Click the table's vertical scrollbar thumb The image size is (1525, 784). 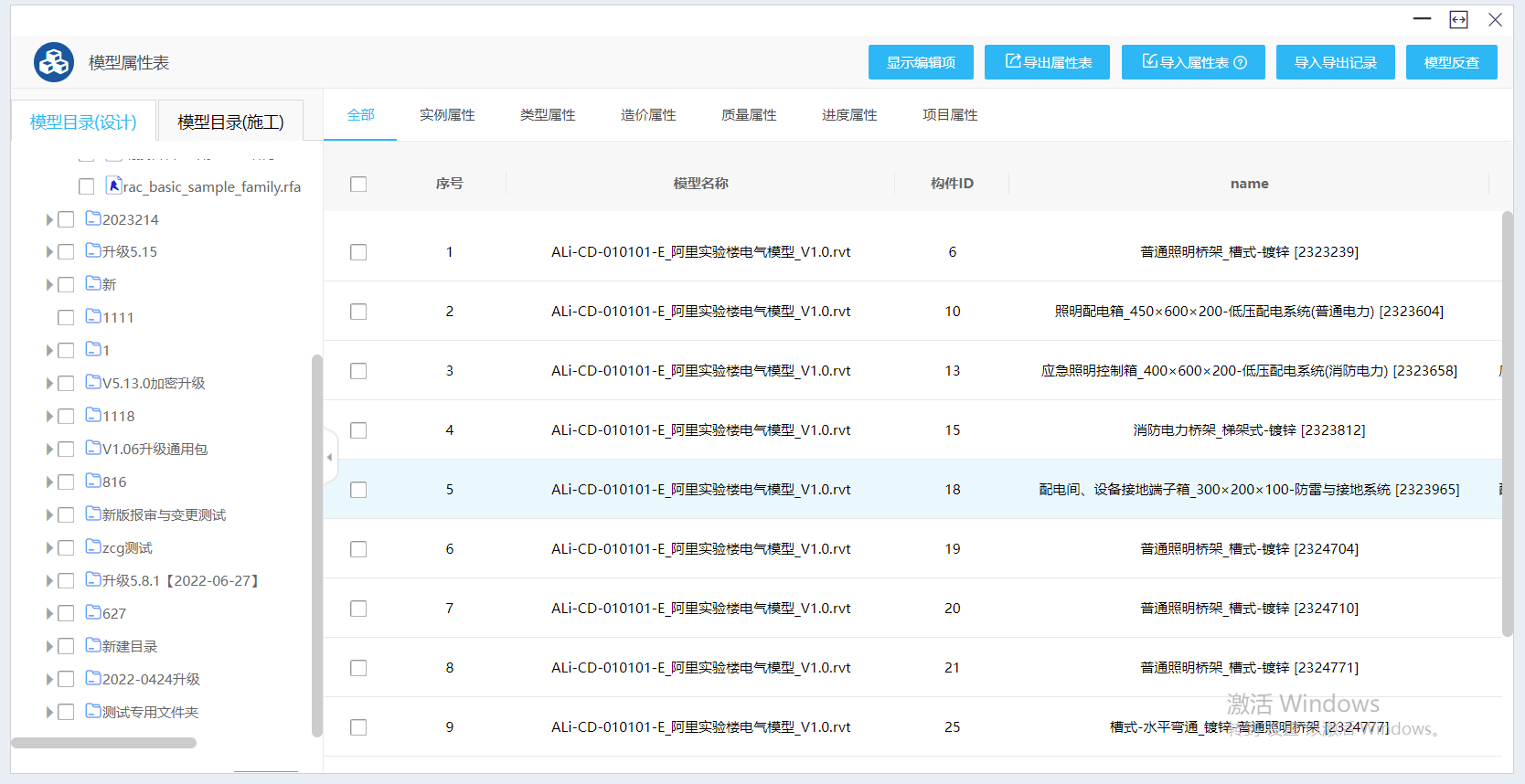click(1508, 424)
